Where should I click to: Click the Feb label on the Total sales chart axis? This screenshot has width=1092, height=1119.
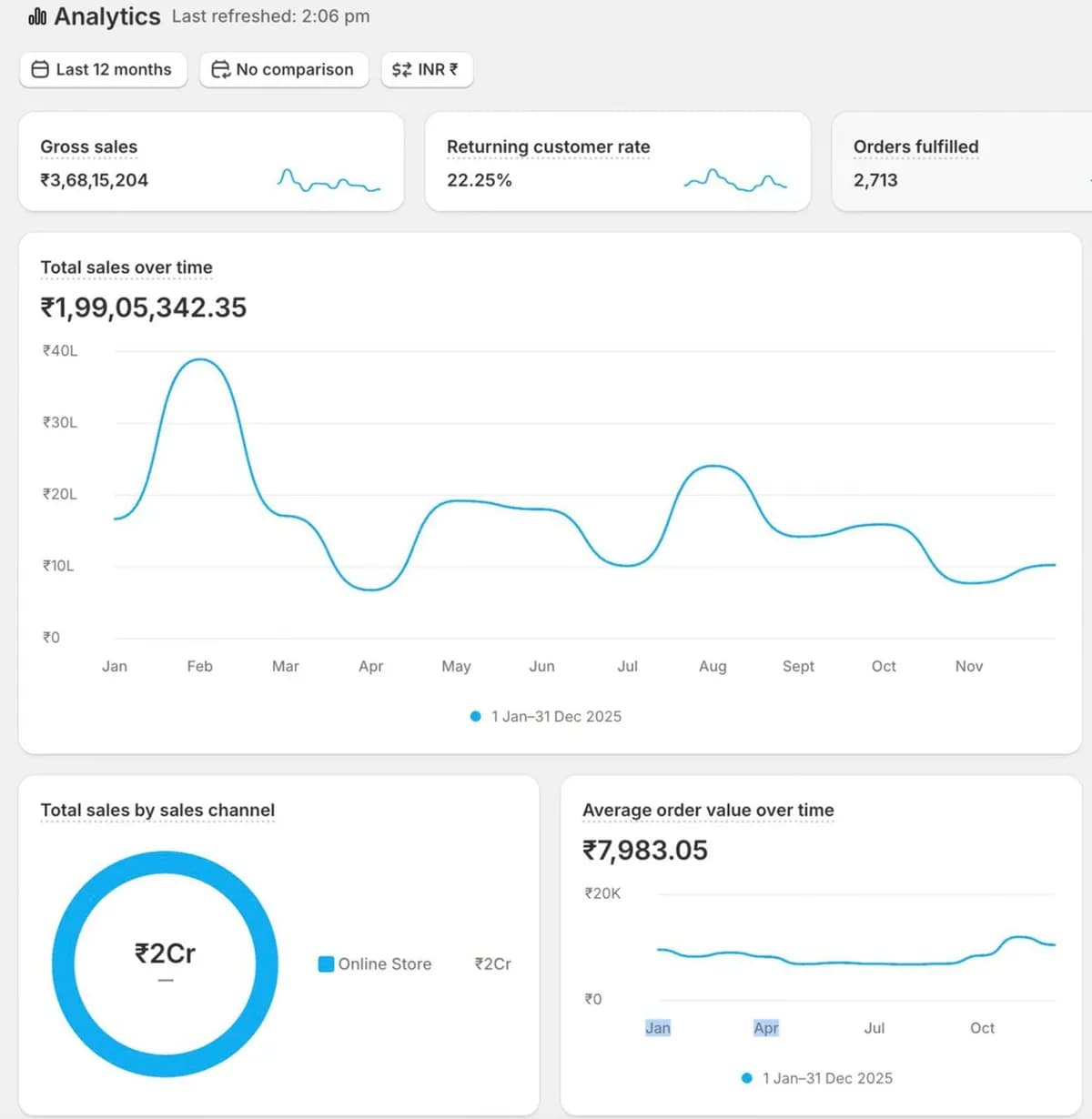[x=200, y=667]
